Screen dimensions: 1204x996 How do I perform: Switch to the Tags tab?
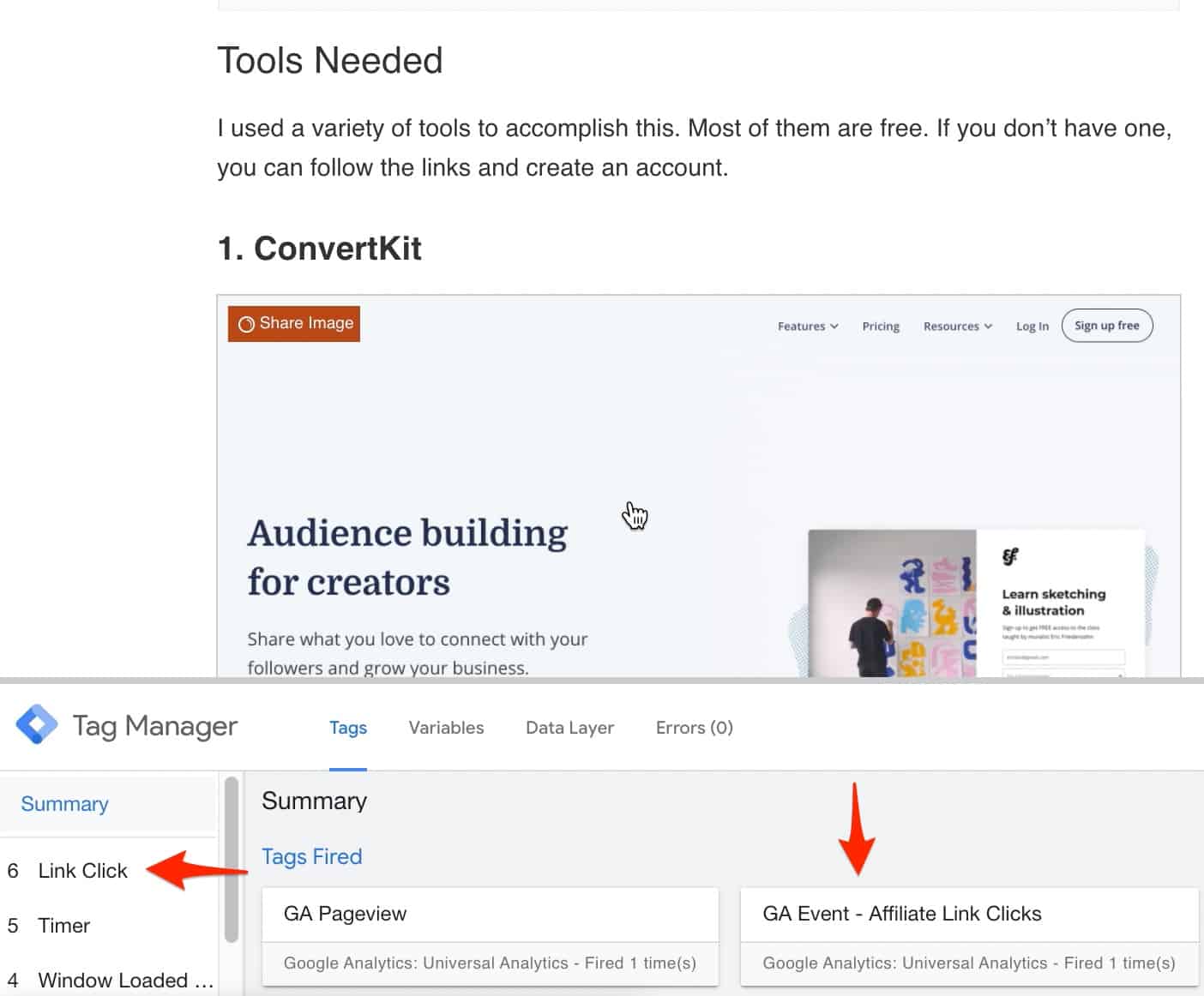coord(348,728)
